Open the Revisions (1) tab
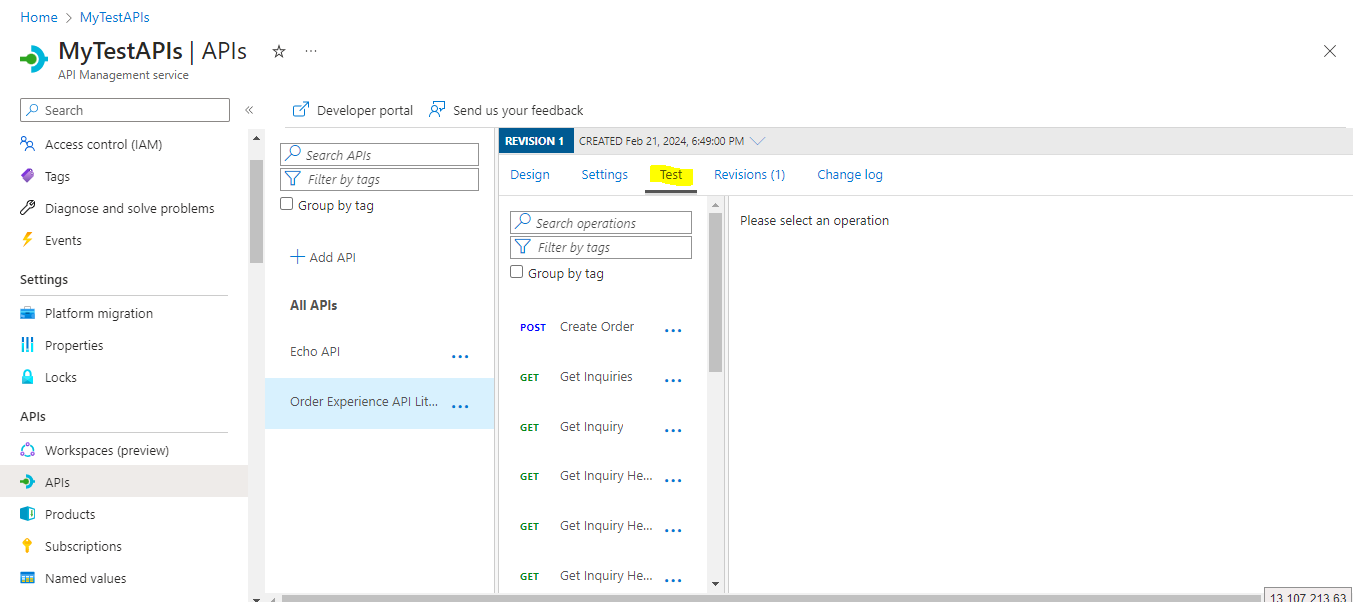The image size is (1353, 602). (x=750, y=175)
